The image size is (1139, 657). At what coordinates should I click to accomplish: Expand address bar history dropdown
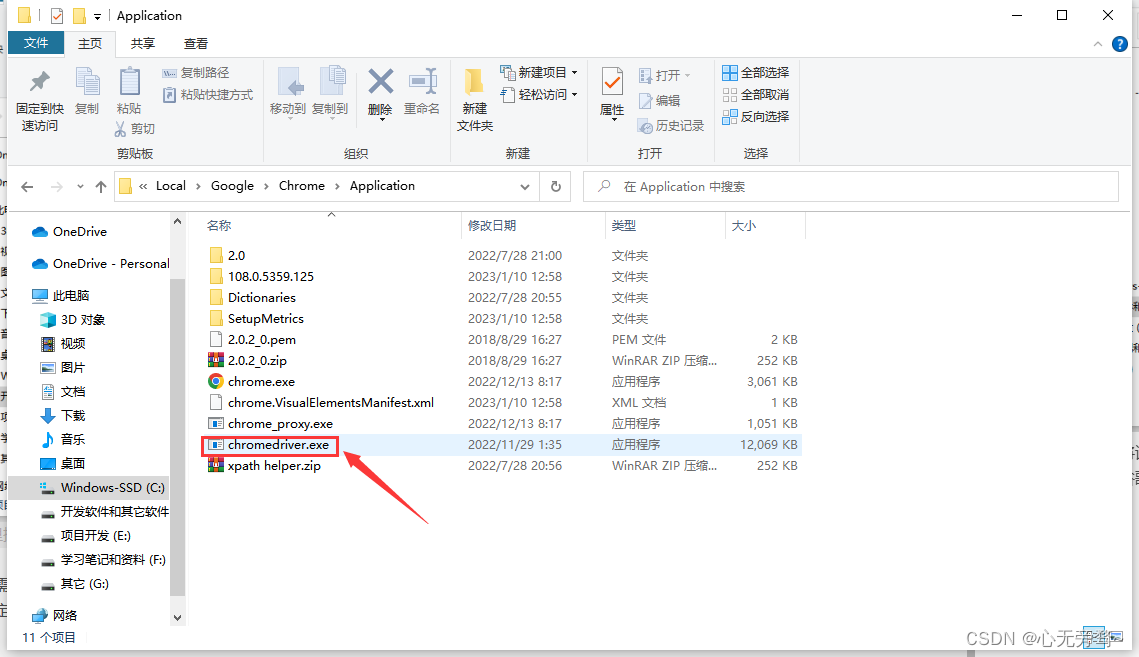[524, 187]
